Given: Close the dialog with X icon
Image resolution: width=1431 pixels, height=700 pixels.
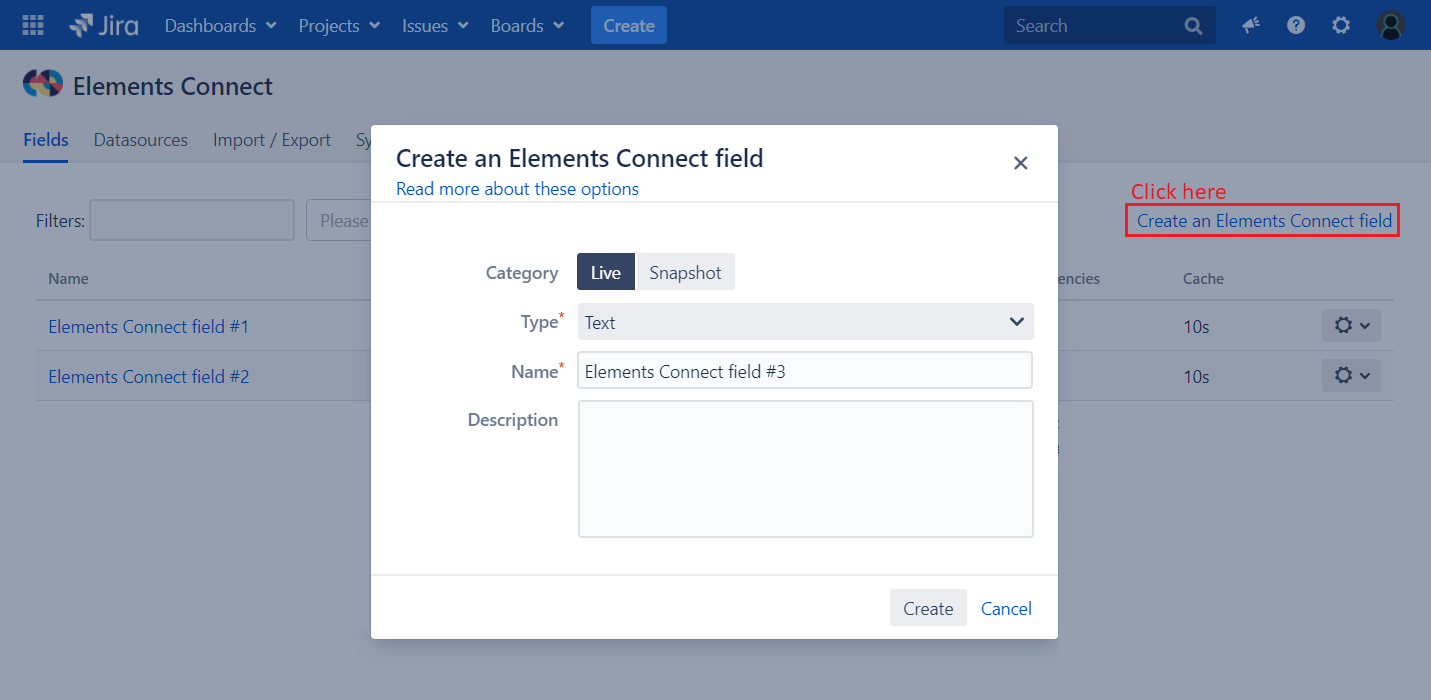Looking at the screenshot, I should [x=1020, y=163].
